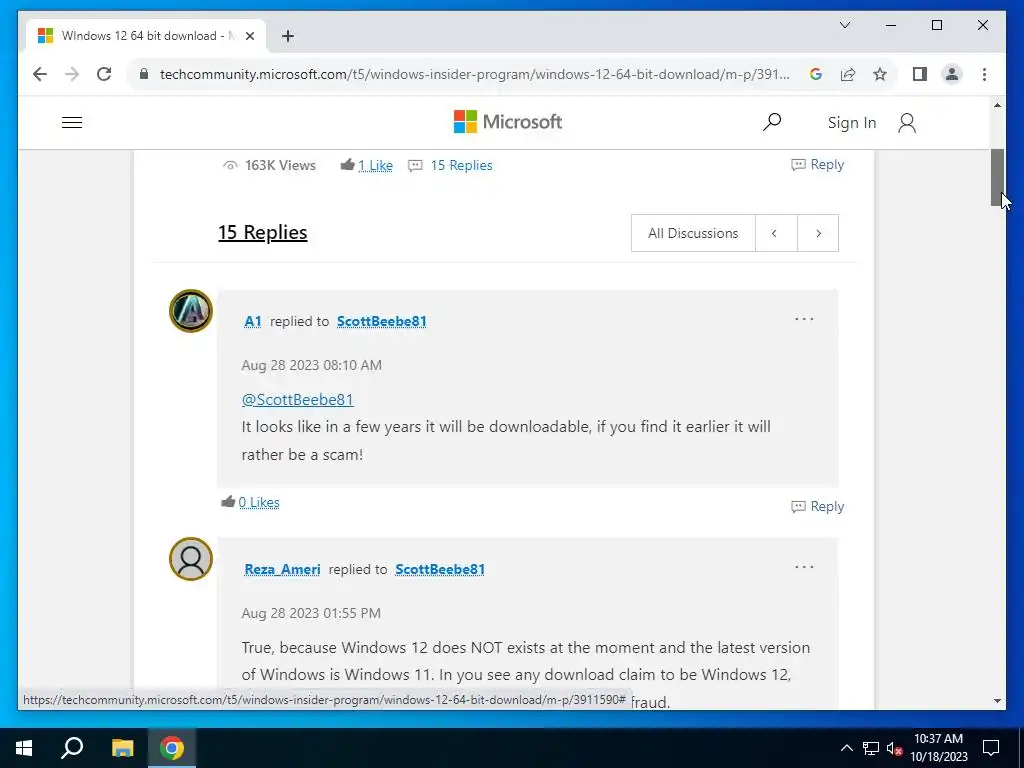
Task: Open the Windows Start menu
Action: 24,748
